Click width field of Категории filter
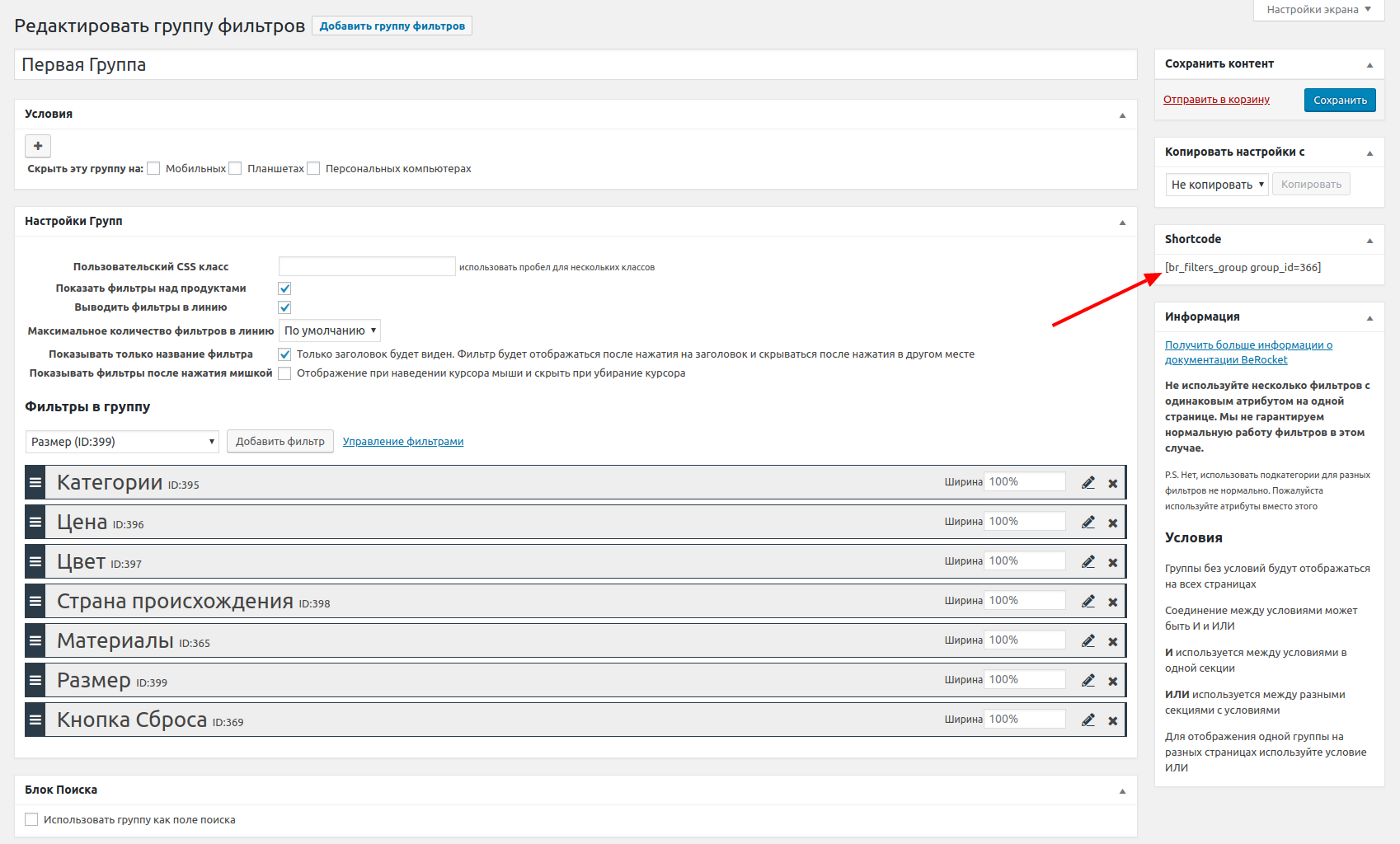Viewport: 1400px width, 844px height. coord(1024,482)
